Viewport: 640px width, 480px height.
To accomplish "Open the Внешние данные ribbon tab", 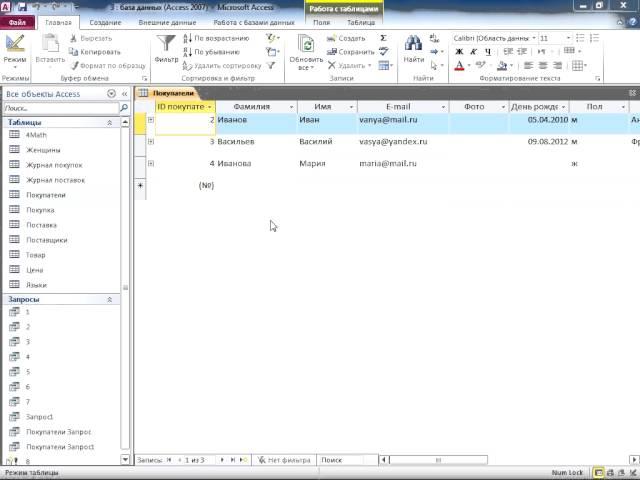I will [x=166, y=21].
